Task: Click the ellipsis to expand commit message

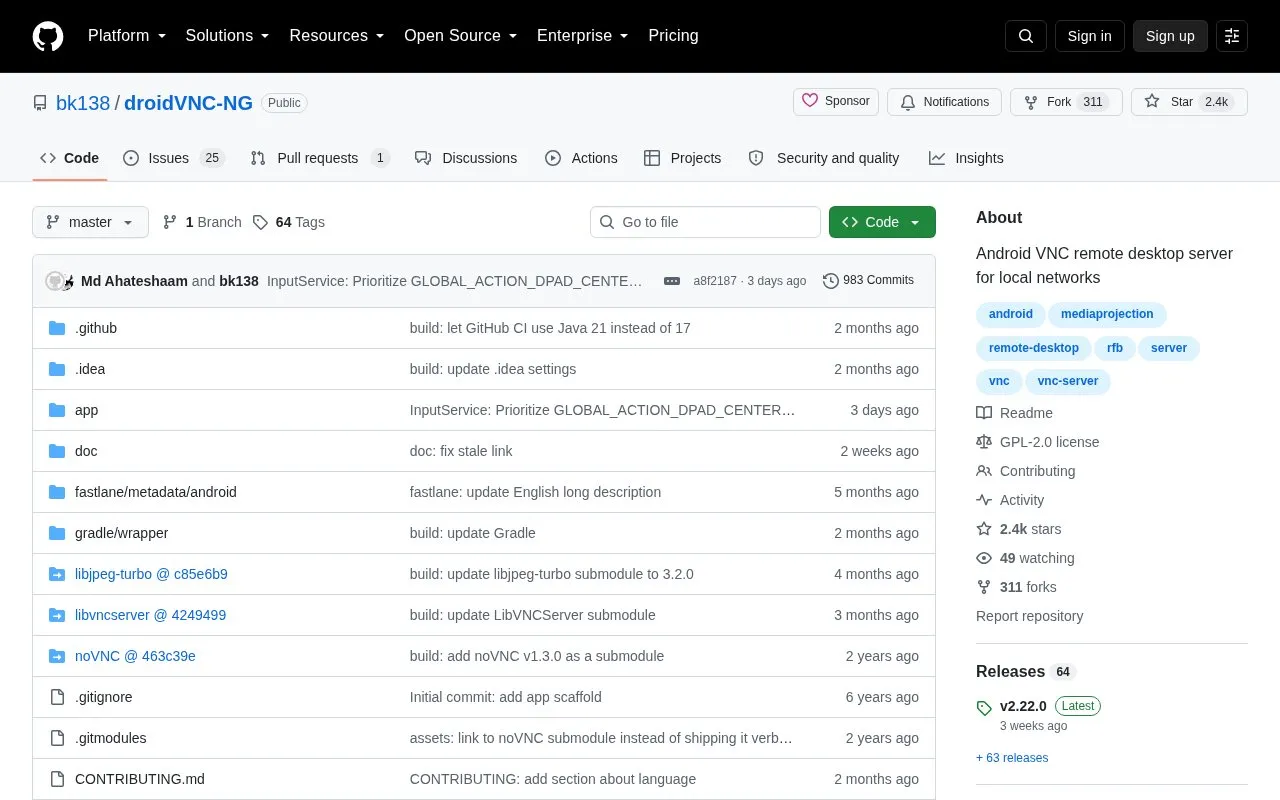Action: [x=672, y=281]
